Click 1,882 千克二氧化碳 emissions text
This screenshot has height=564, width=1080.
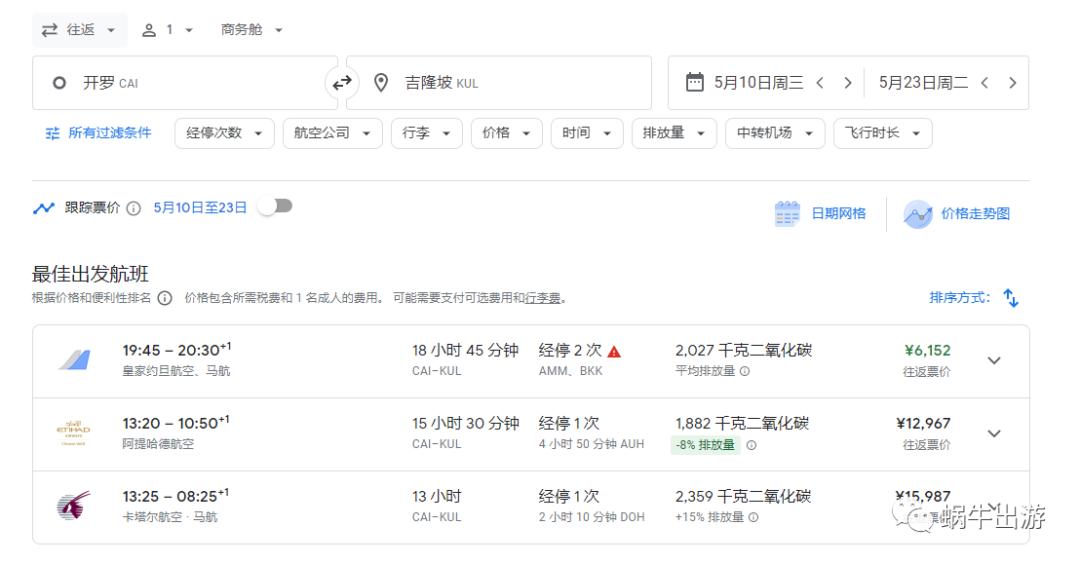742,424
